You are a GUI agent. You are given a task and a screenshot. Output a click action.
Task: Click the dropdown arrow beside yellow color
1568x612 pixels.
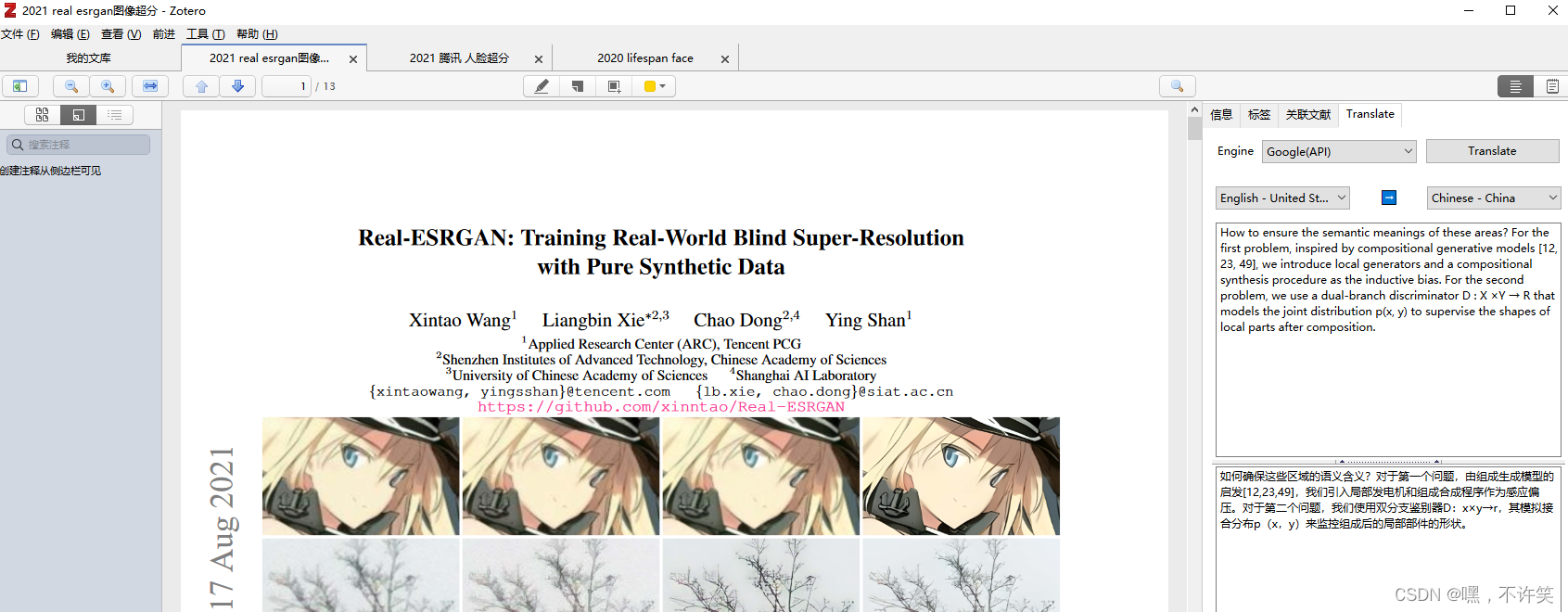click(663, 86)
